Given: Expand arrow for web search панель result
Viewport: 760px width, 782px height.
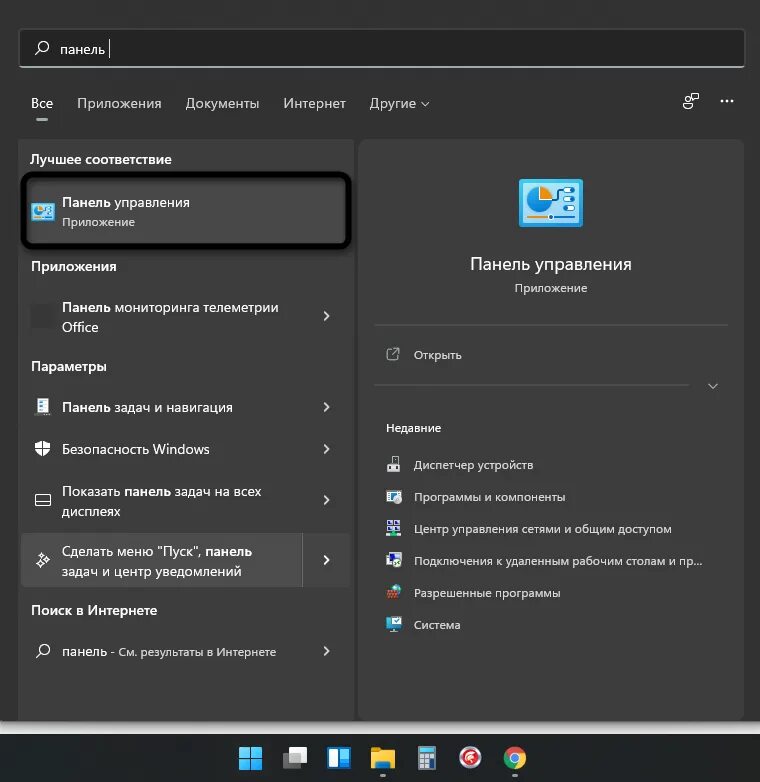Looking at the screenshot, I should 326,651.
